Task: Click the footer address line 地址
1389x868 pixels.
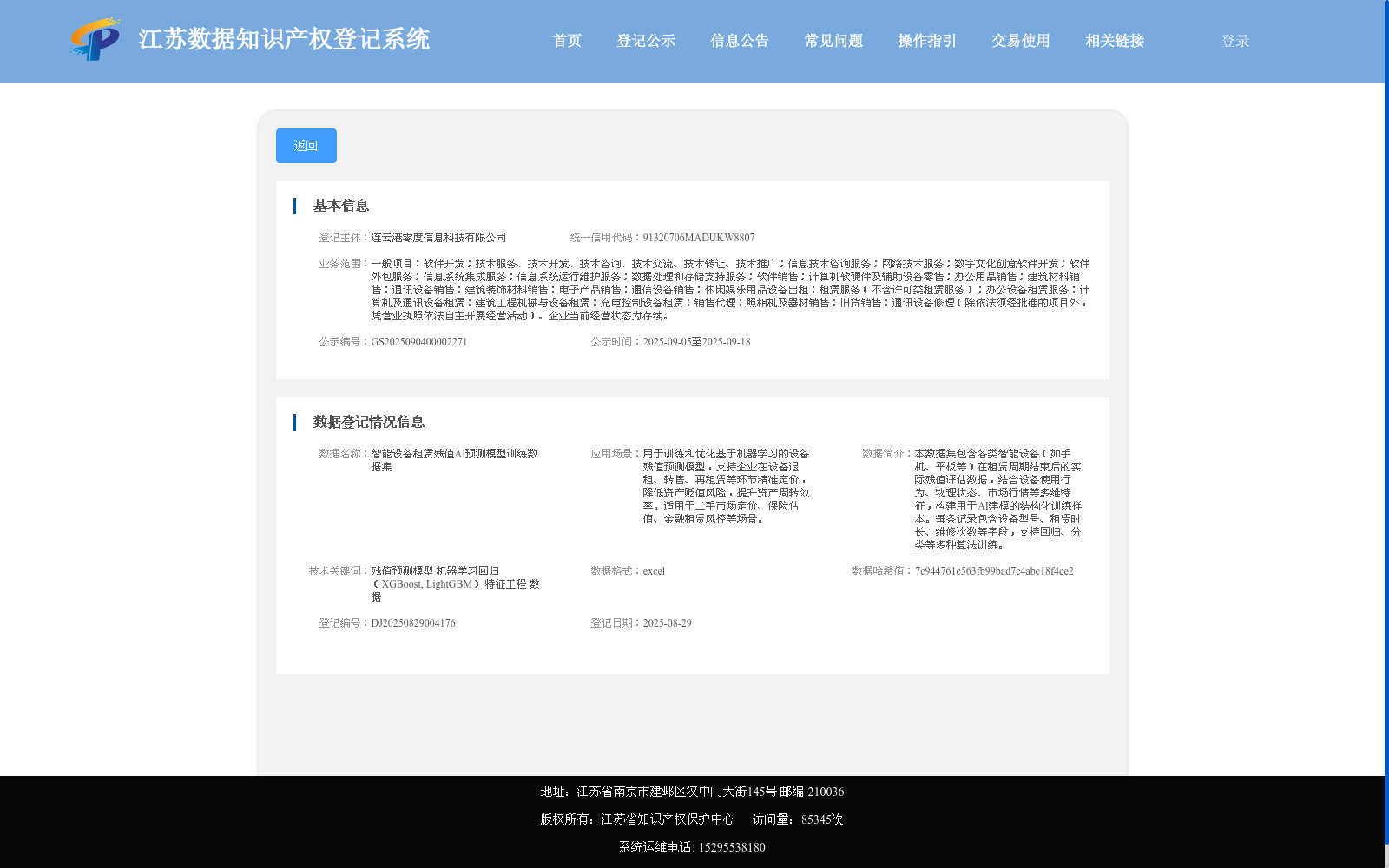Action: coord(692,792)
